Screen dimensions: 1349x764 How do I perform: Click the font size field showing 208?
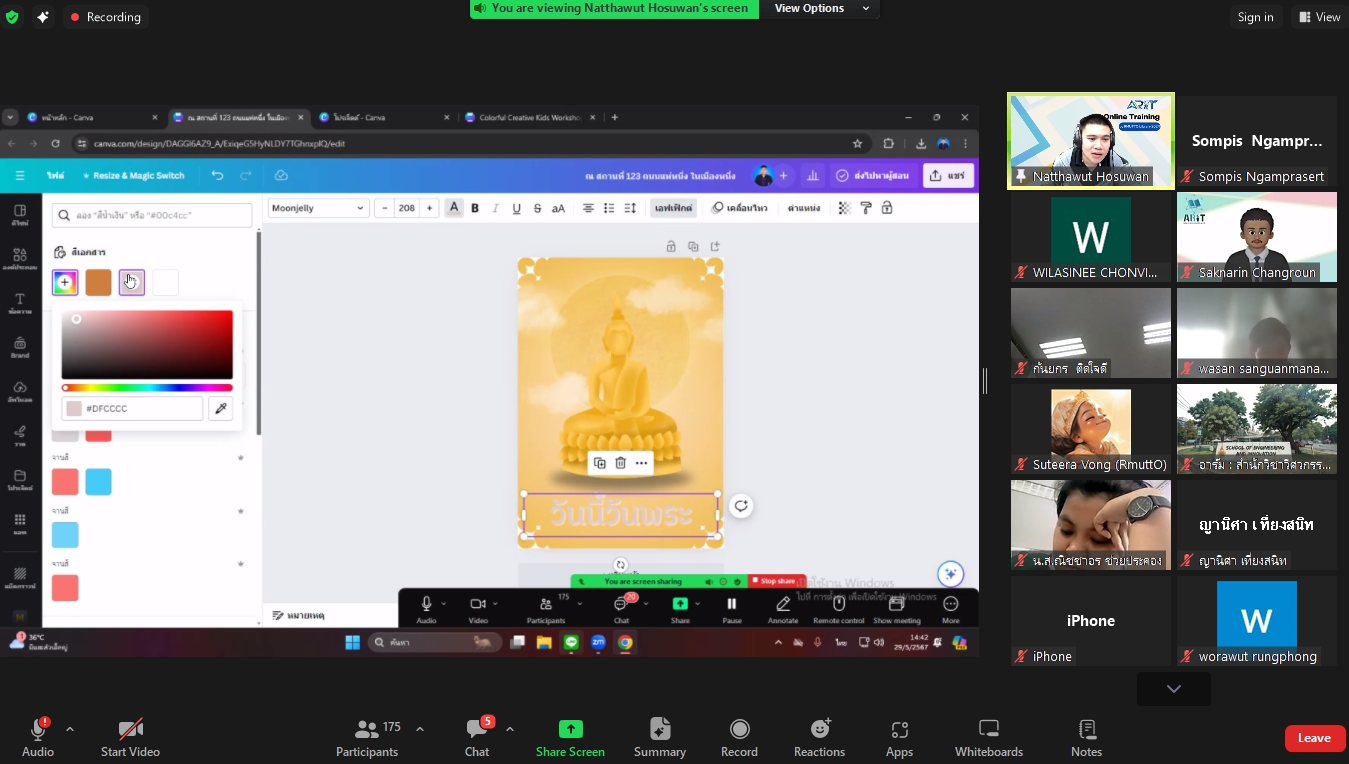[x=407, y=208]
